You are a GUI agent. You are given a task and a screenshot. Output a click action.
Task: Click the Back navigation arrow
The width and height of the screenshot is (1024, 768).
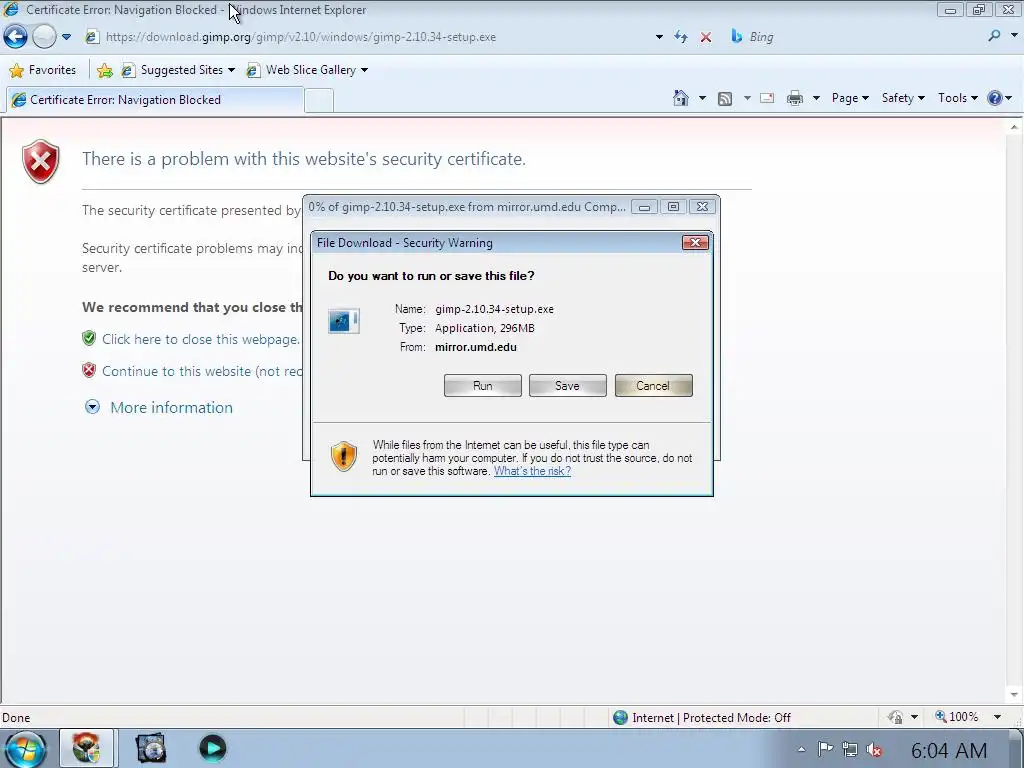tap(16, 37)
